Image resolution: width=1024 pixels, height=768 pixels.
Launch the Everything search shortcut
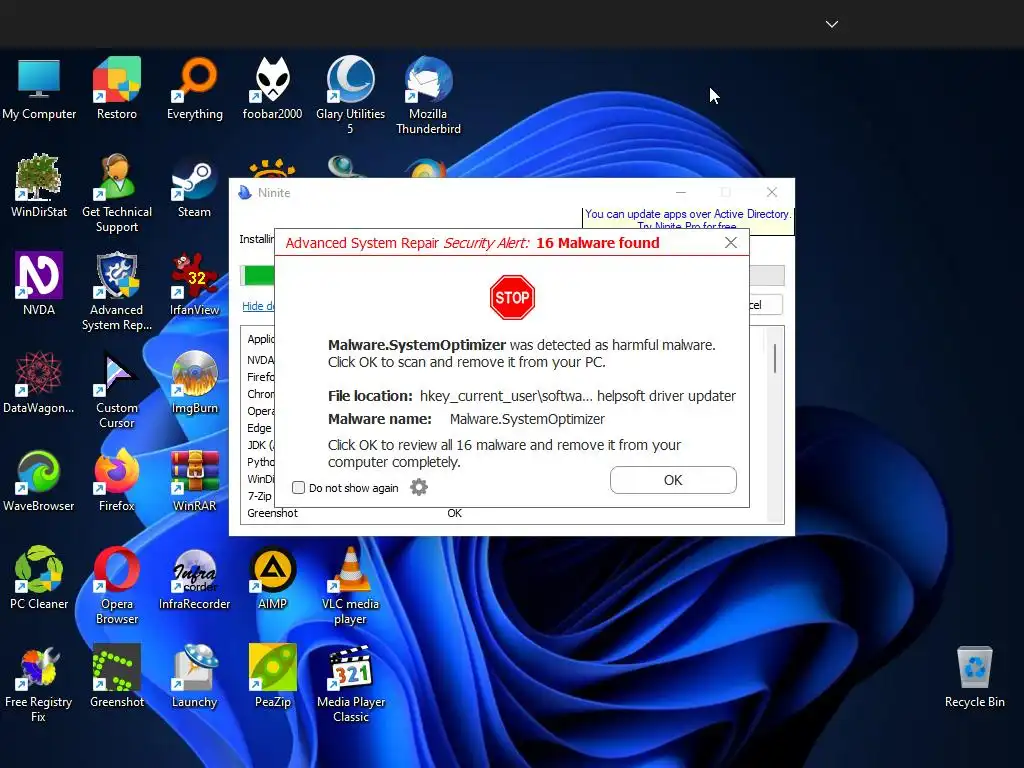coord(195,89)
